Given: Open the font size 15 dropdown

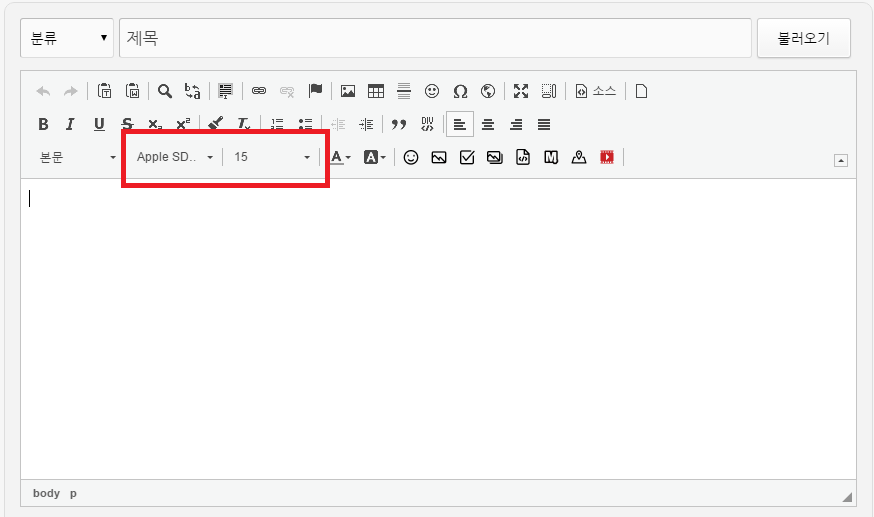Looking at the screenshot, I should coord(272,157).
